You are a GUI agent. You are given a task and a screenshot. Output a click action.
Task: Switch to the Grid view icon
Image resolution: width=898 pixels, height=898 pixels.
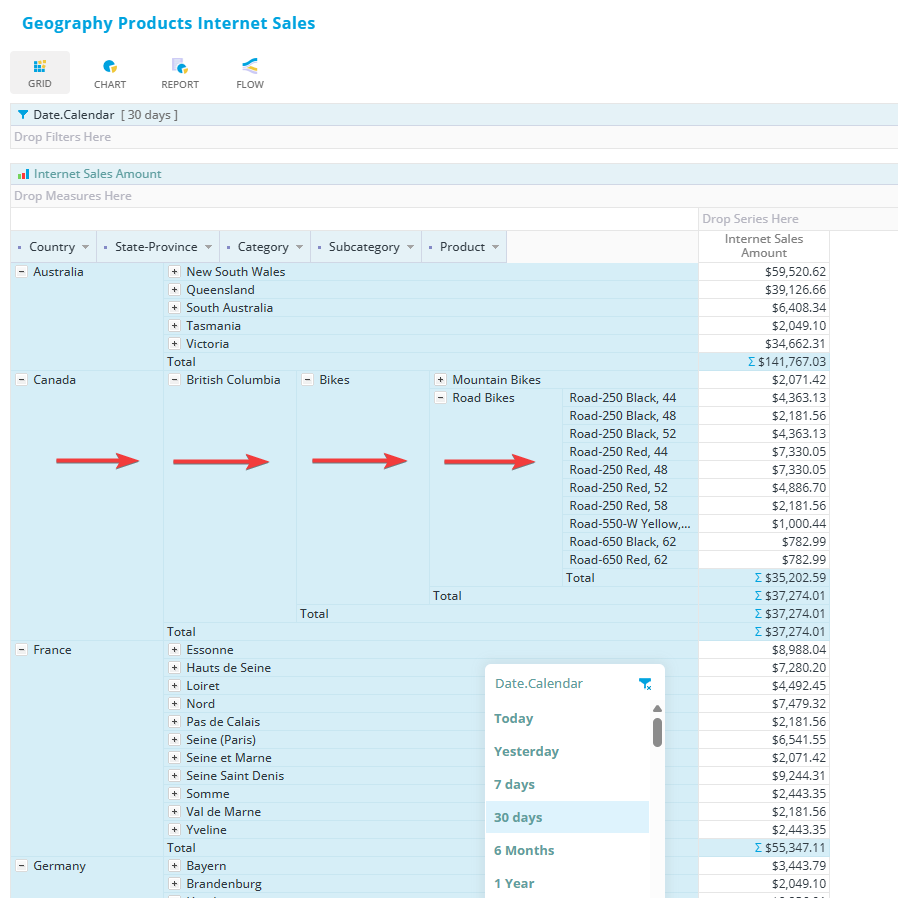click(40, 66)
